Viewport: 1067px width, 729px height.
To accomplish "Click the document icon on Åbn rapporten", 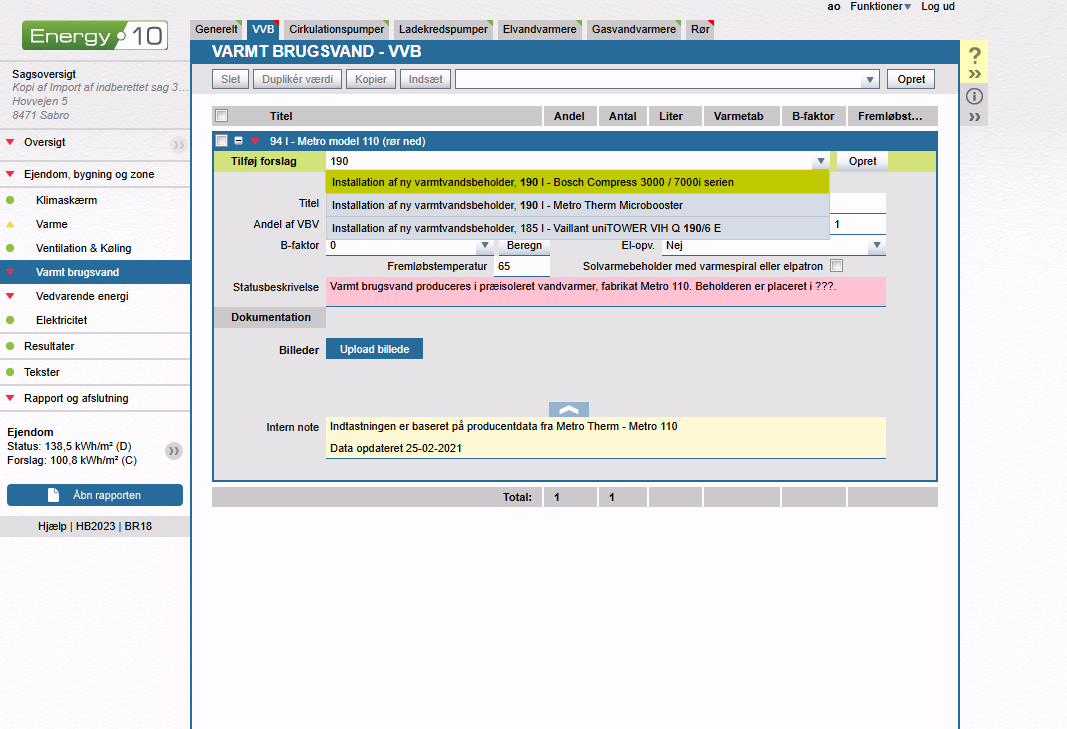I will tap(54, 495).
